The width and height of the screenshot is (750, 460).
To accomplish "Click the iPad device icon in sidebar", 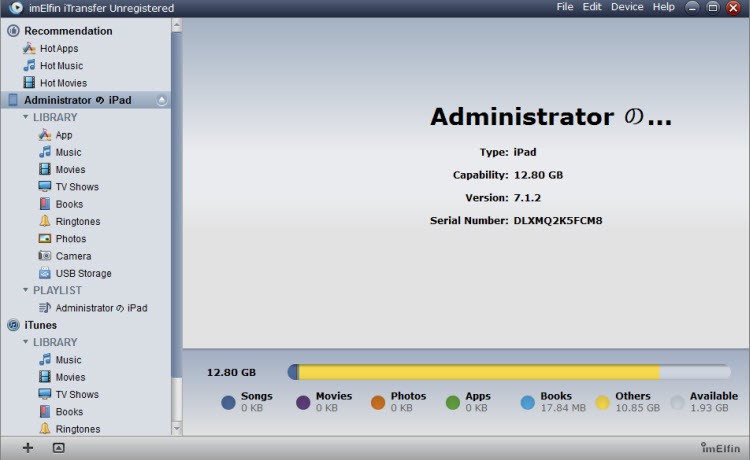I will (x=13, y=100).
